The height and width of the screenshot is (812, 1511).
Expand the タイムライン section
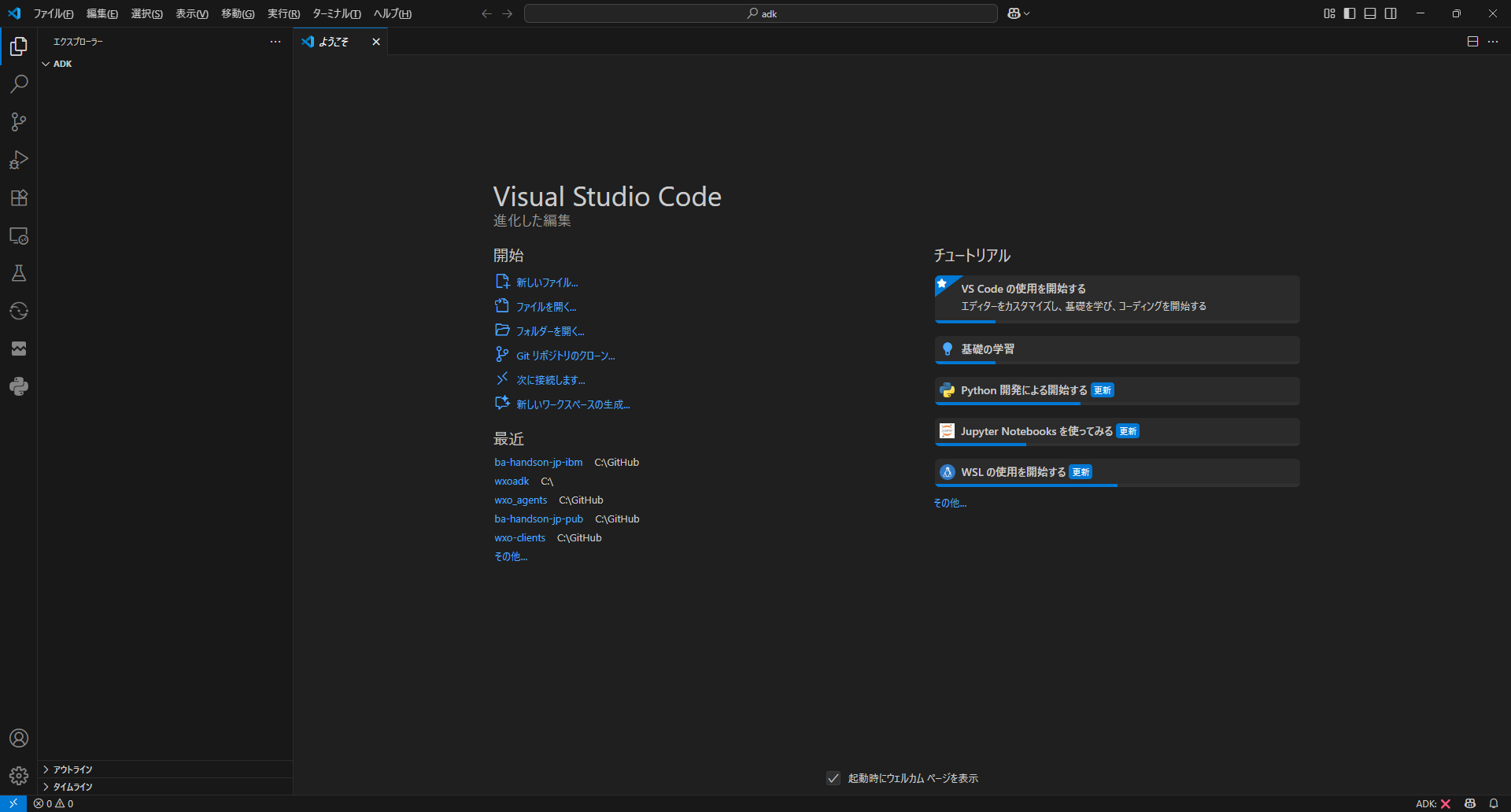(72, 787)
